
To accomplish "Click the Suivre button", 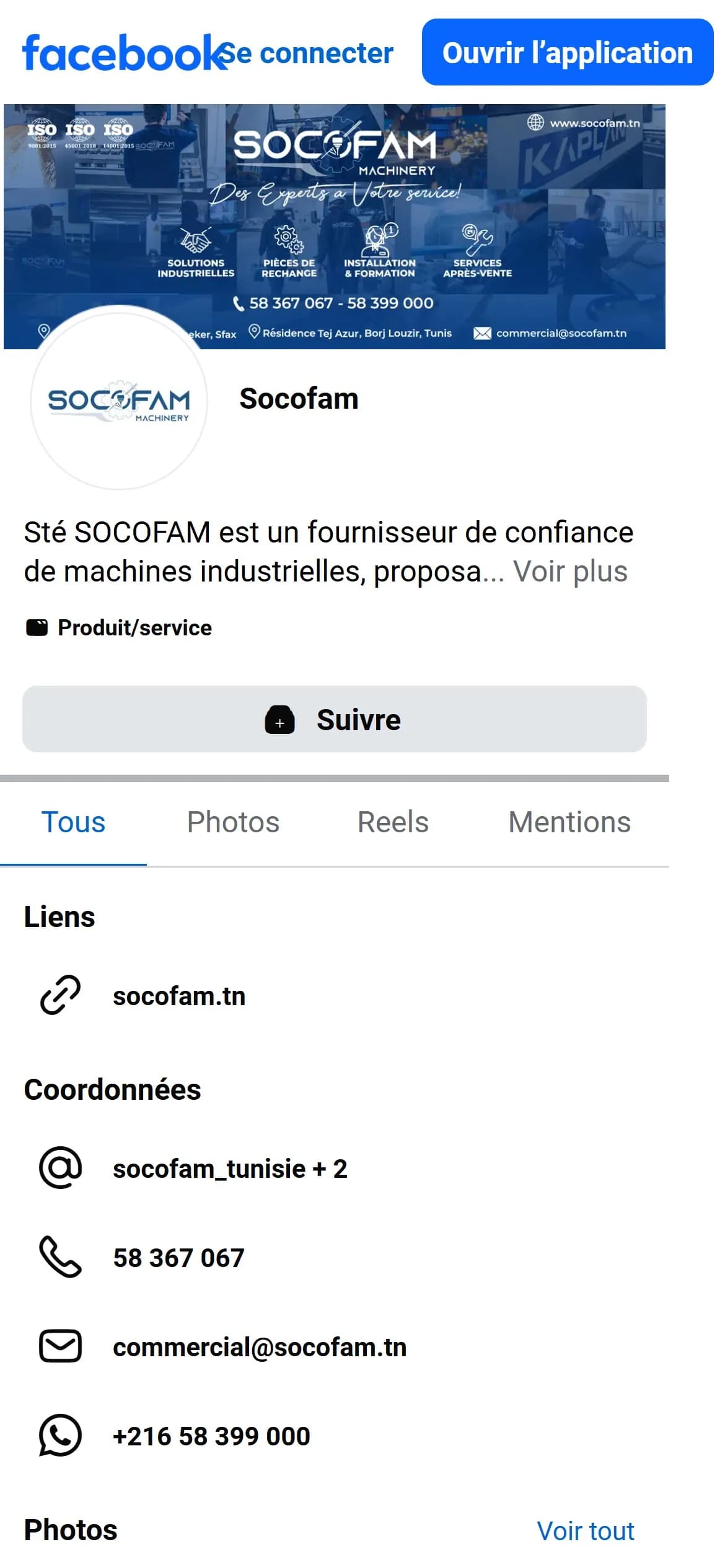I will (335, 719).
